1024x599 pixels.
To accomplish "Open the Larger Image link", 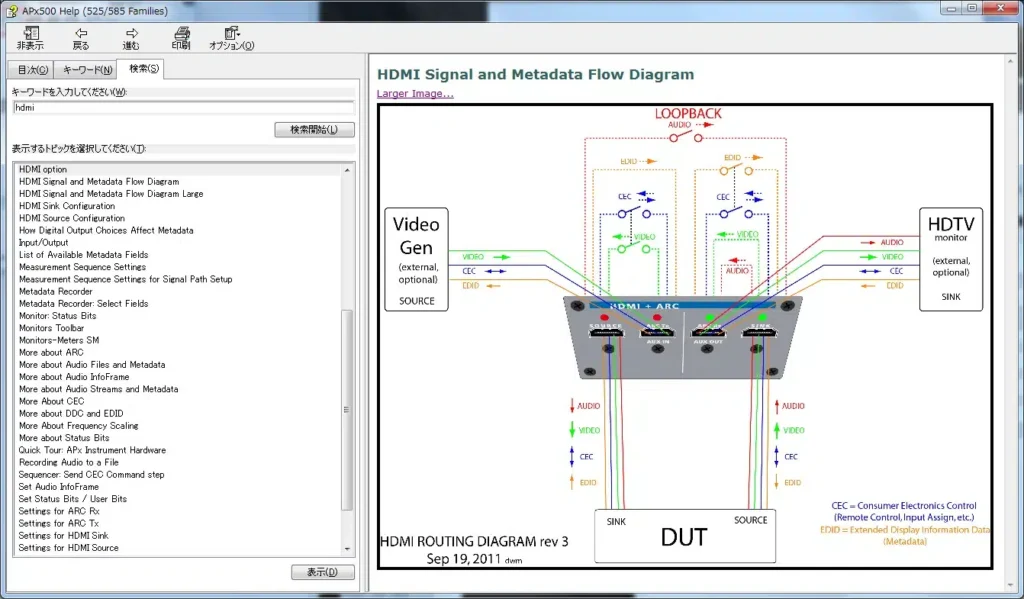I will [x=415, y=94].
